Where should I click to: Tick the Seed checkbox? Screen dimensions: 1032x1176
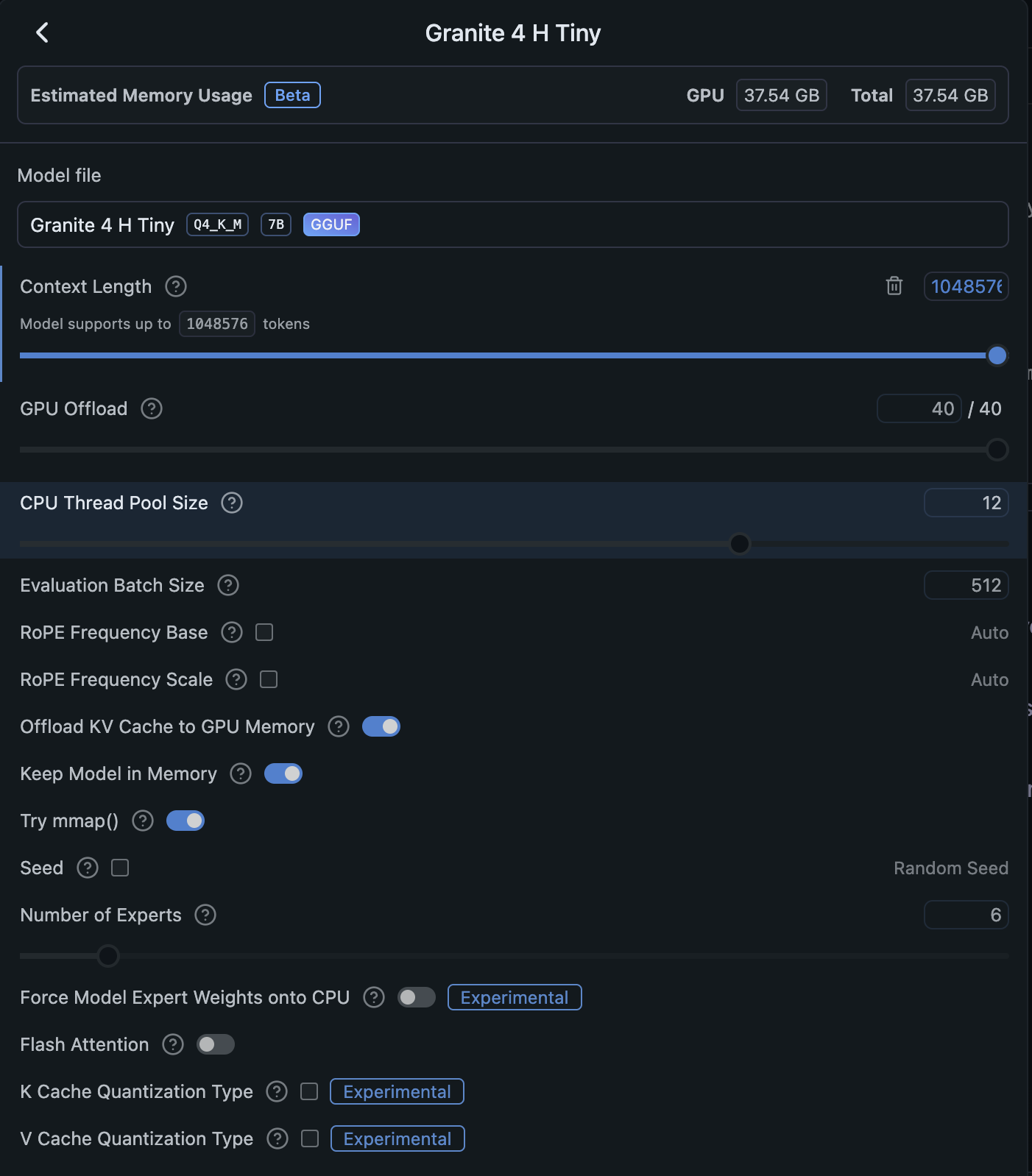[x=120, y=868]
